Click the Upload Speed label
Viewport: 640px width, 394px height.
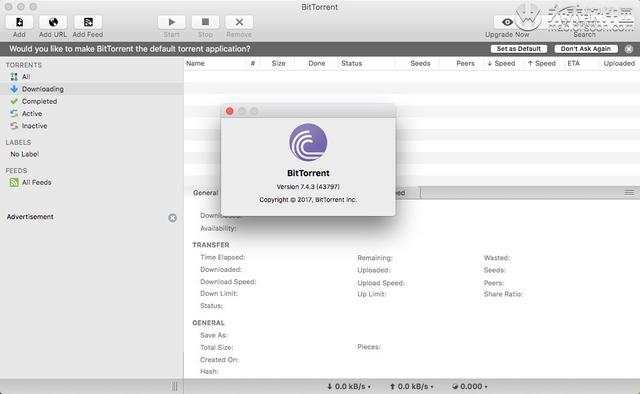381,283
